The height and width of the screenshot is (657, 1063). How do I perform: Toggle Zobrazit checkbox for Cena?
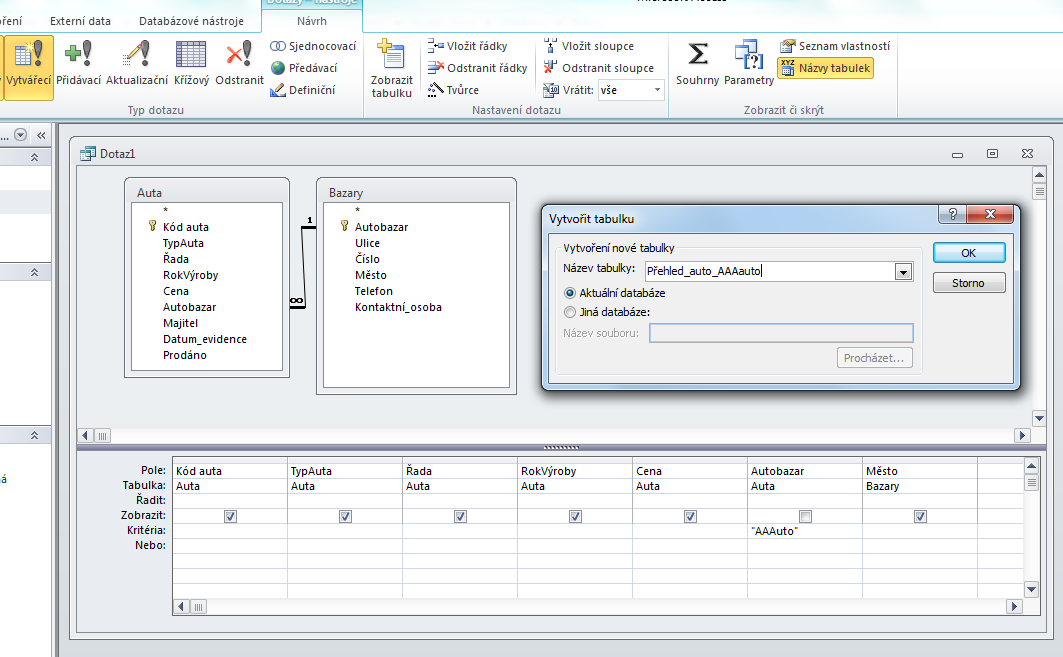click(x=690, y=517)
